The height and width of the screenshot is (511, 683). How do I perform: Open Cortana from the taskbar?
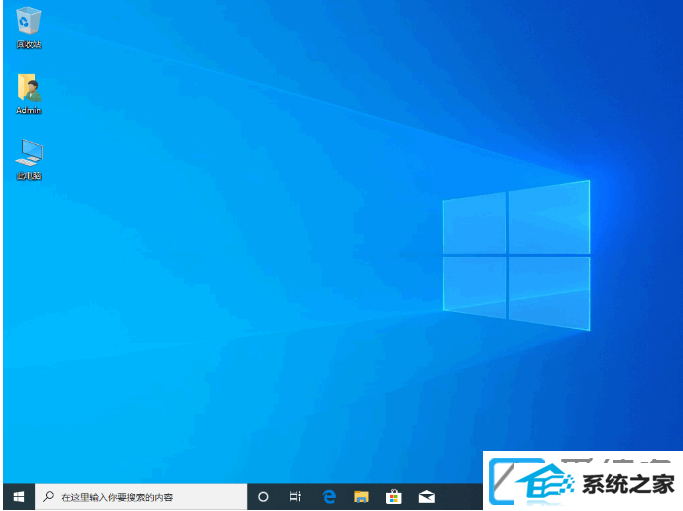pyautogui.click(x=263, y=497)
